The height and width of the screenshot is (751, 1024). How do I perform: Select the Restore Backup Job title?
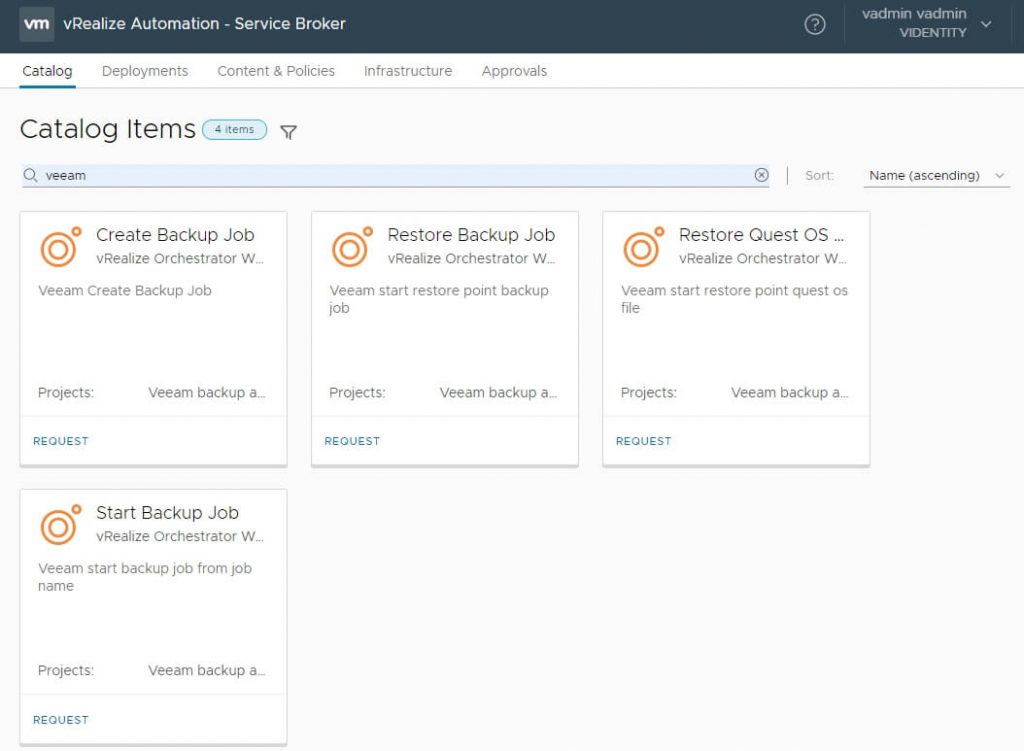click(x=471, y=234)
